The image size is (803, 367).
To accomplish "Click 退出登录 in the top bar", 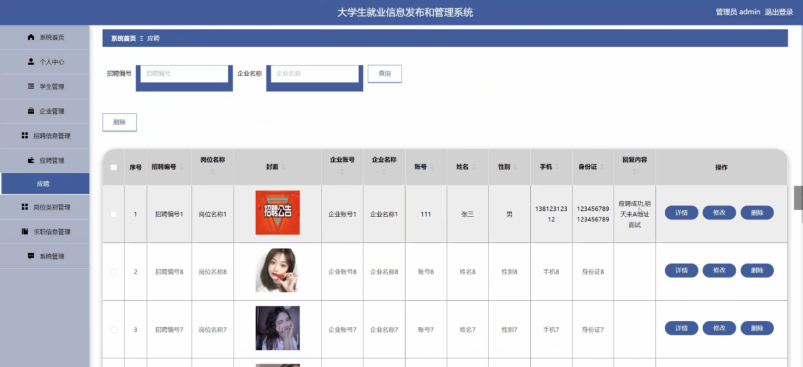I will tap(779, 12).
